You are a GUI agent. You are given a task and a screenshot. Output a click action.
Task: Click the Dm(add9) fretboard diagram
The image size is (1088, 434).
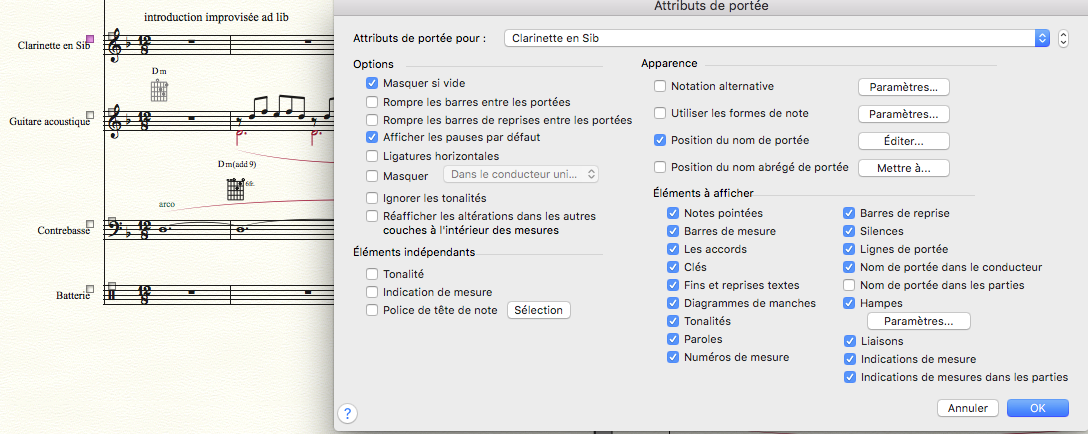pos(236,188)
